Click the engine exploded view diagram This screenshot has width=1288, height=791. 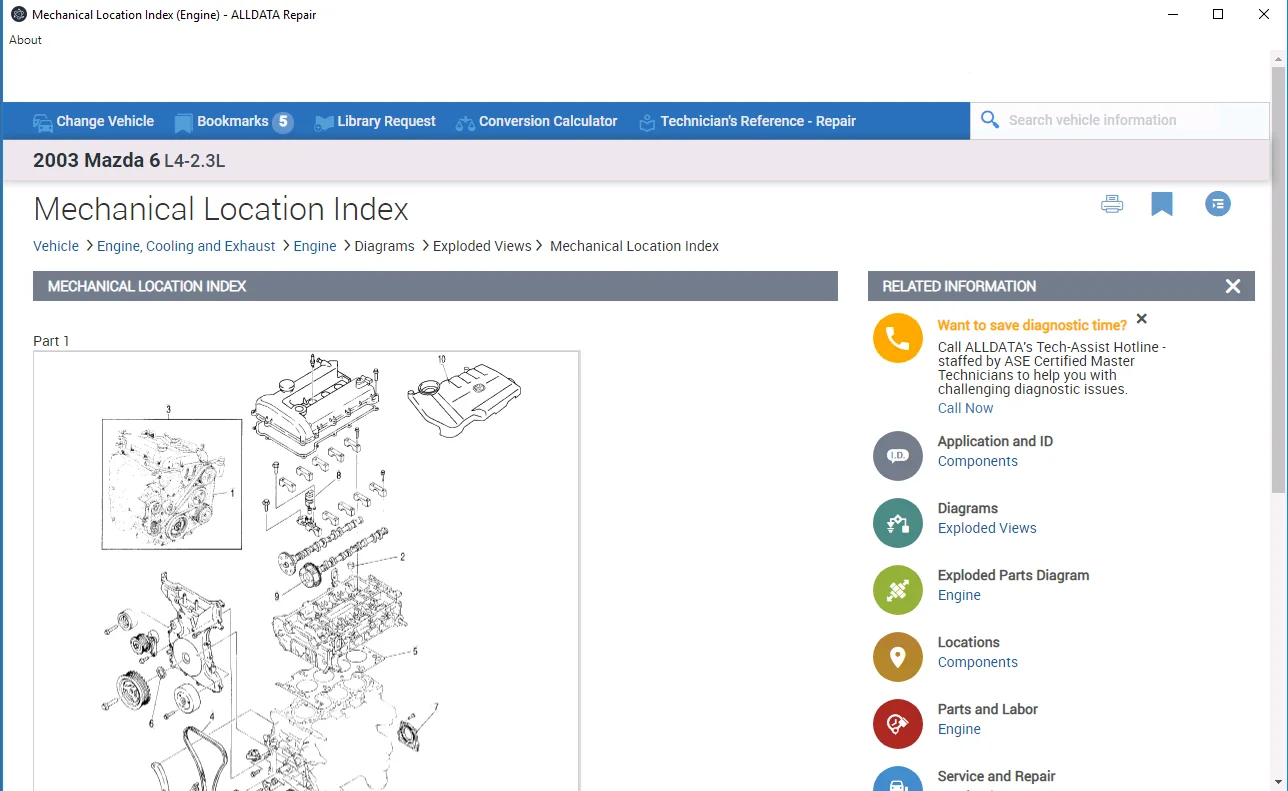click(306, 570)
